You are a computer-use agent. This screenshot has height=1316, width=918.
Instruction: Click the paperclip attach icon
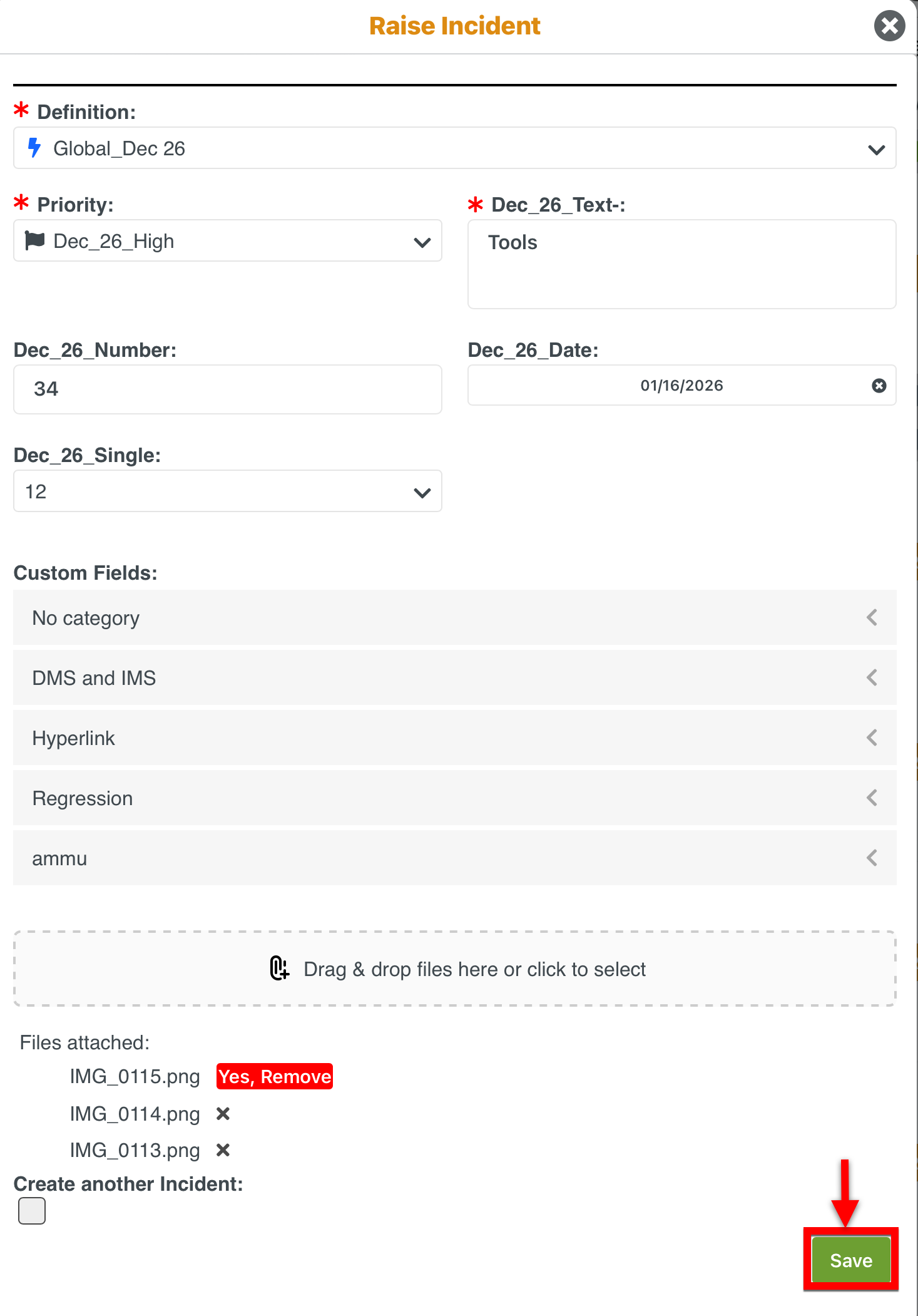pos(279,968)
